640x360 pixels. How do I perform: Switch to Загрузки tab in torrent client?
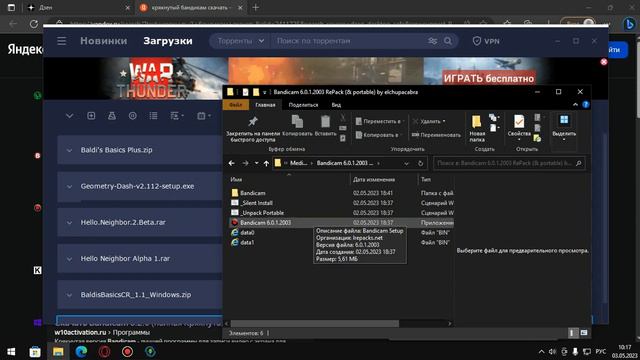point(168,41)
